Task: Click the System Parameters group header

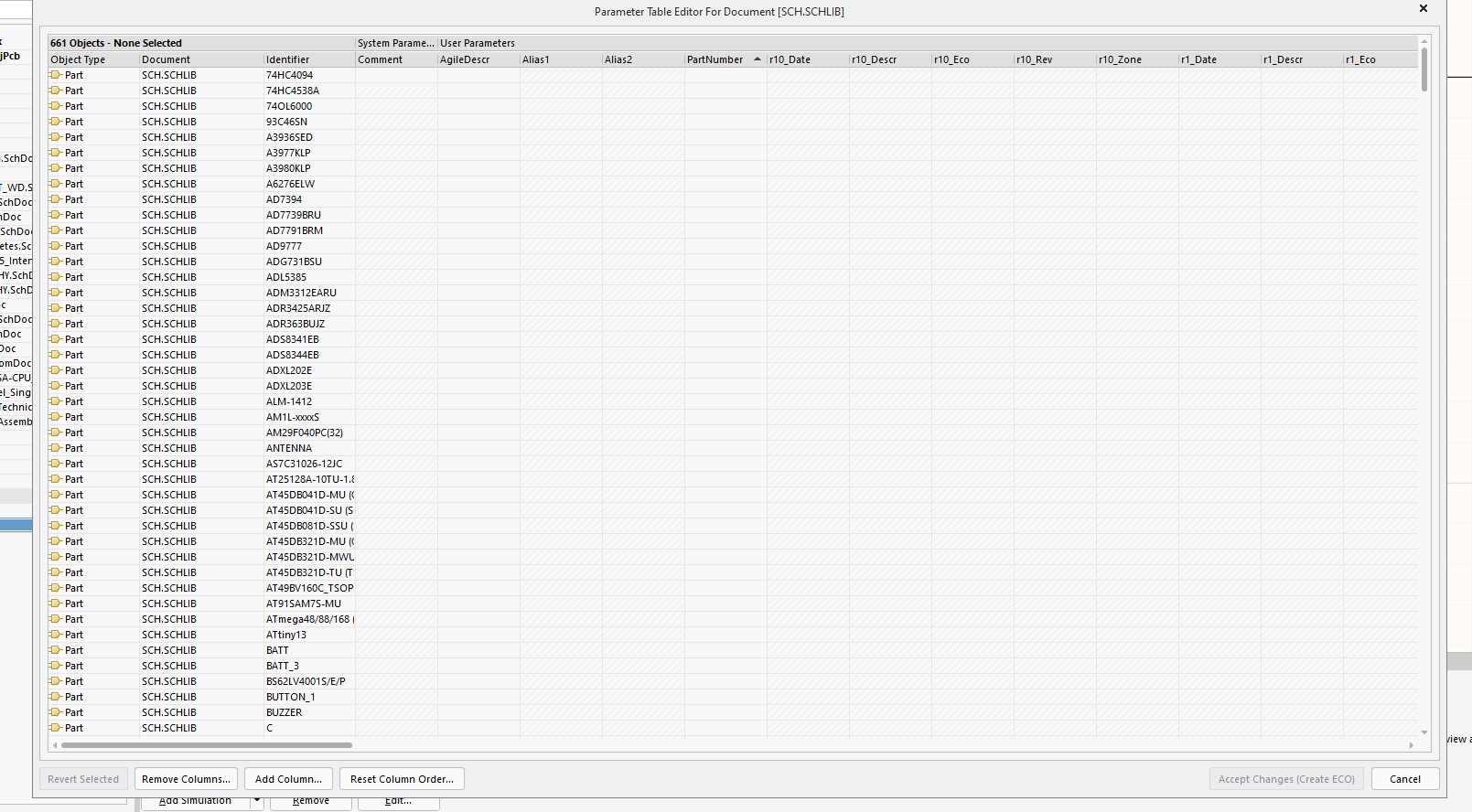Action: click(396, 43)
